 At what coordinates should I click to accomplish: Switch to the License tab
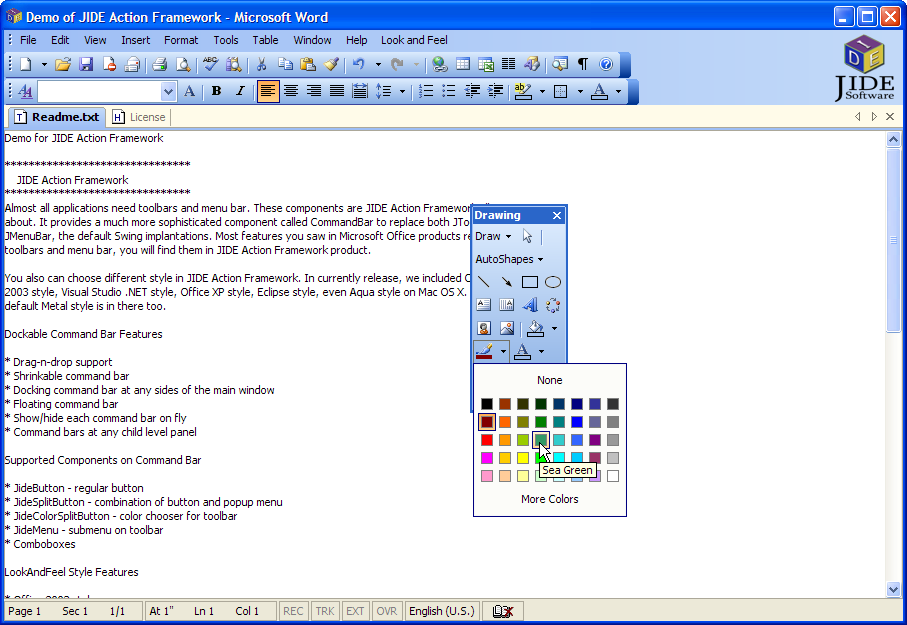click(x=139, y=117)
